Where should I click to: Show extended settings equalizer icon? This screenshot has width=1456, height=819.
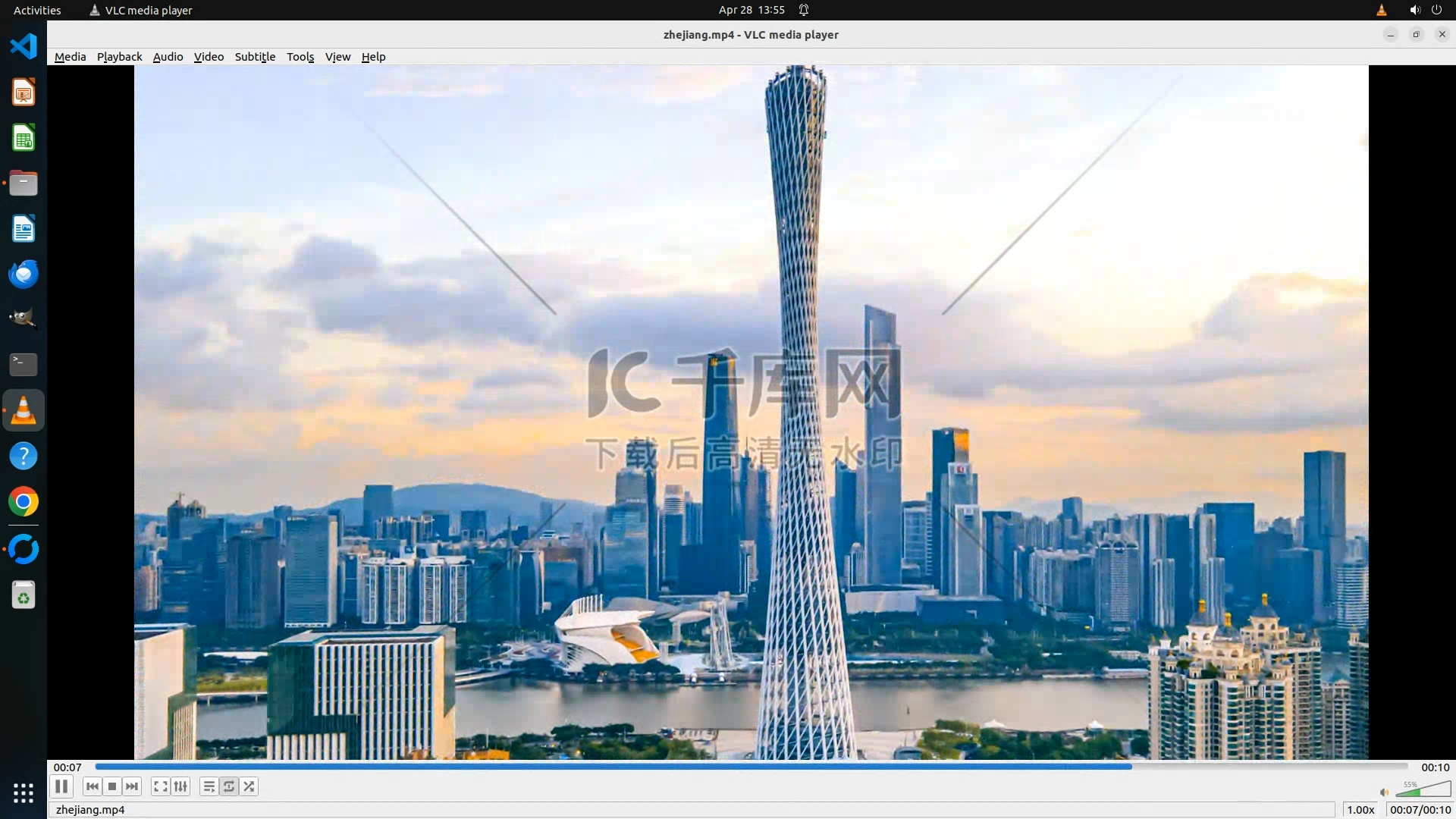click(180, 786)
